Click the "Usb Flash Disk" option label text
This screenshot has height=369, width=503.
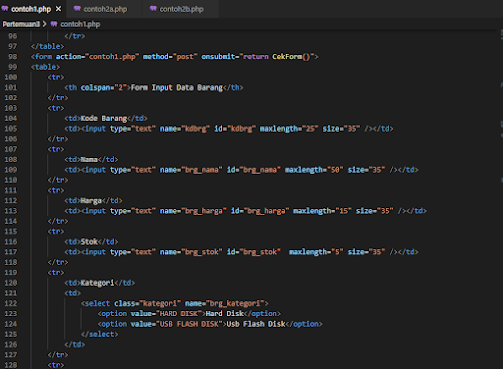[x=256, y=324]
